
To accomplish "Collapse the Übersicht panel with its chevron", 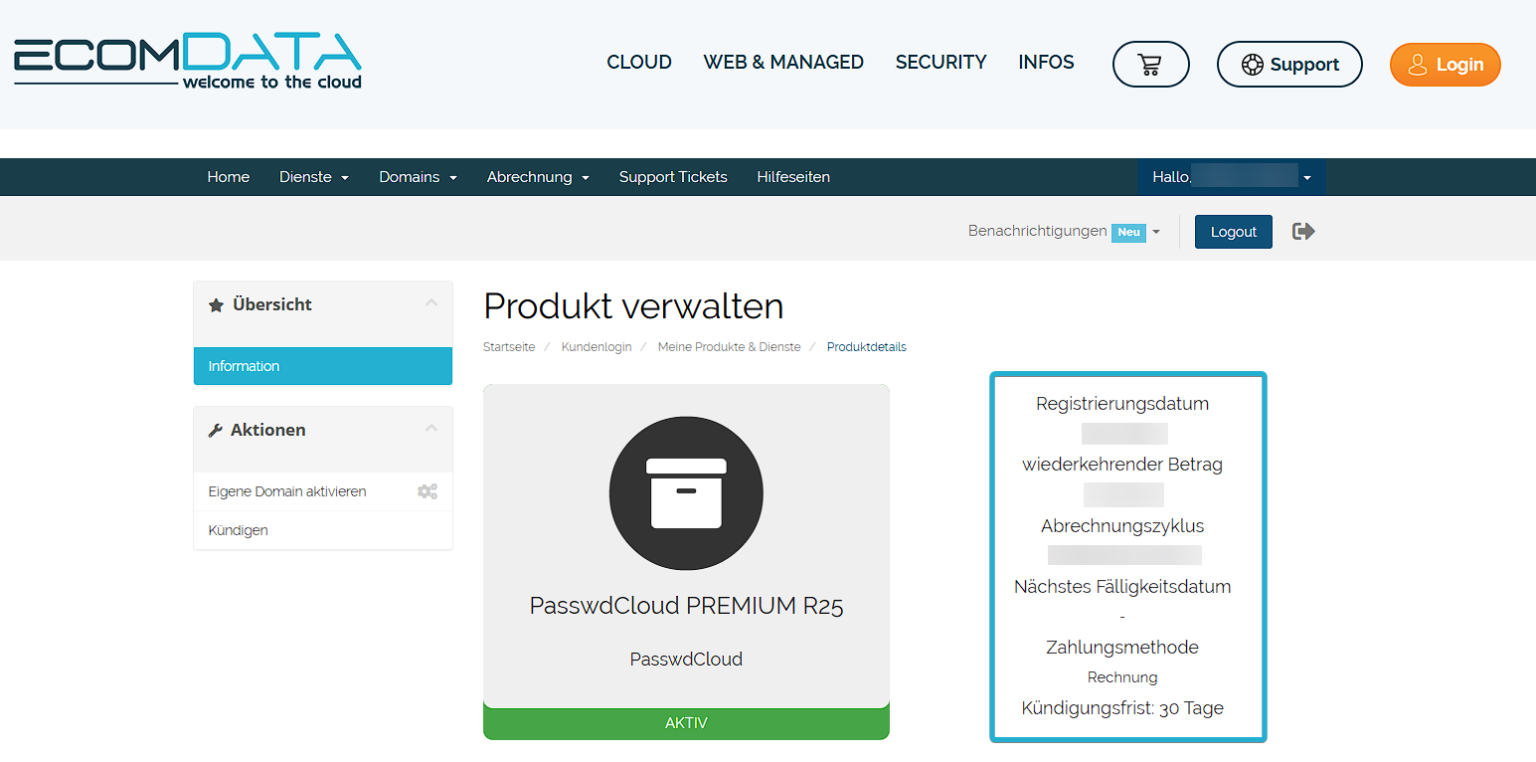I will [x=432, y=301].
